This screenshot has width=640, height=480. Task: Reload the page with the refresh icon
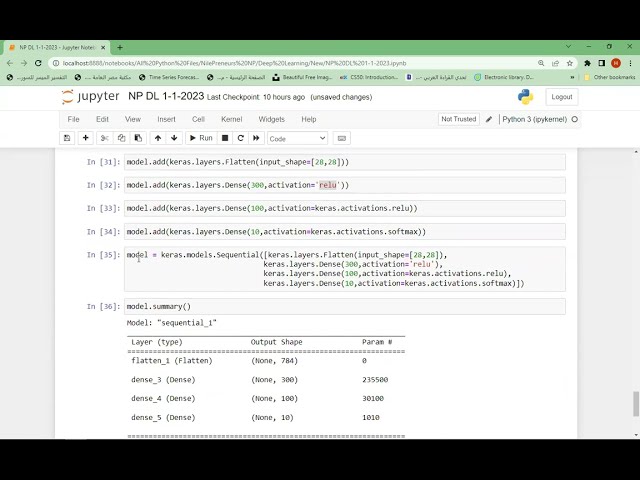click(38, 63)
